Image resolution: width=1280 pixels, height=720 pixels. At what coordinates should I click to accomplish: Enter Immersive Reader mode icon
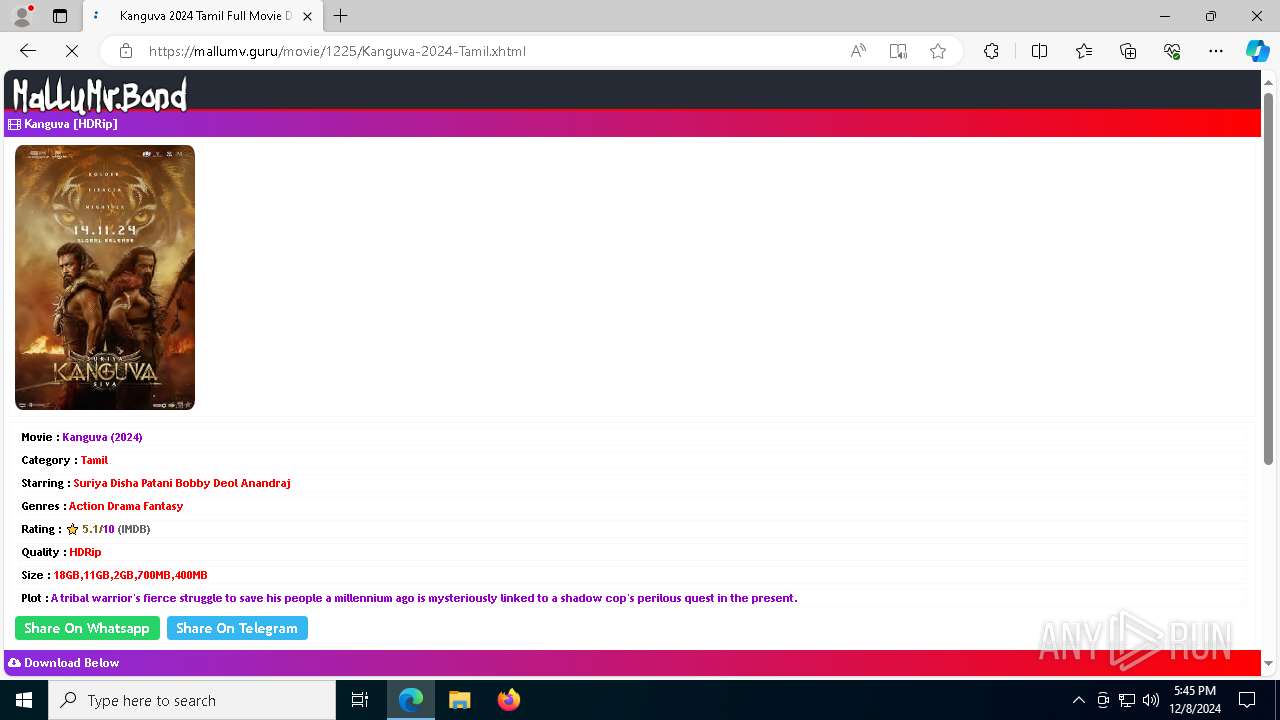click(898, 51)
